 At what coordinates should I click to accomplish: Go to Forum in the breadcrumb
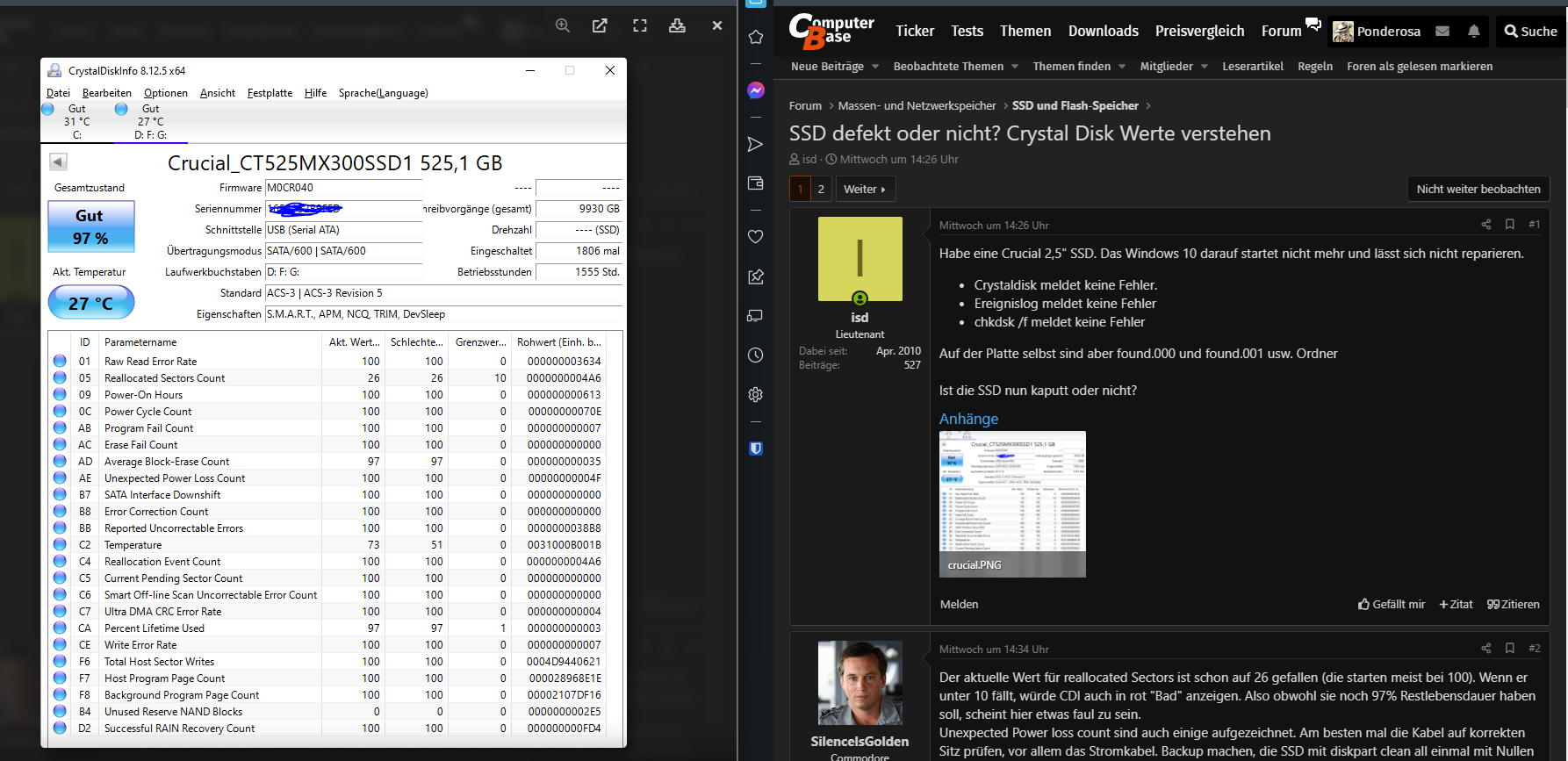pos(805,105)
